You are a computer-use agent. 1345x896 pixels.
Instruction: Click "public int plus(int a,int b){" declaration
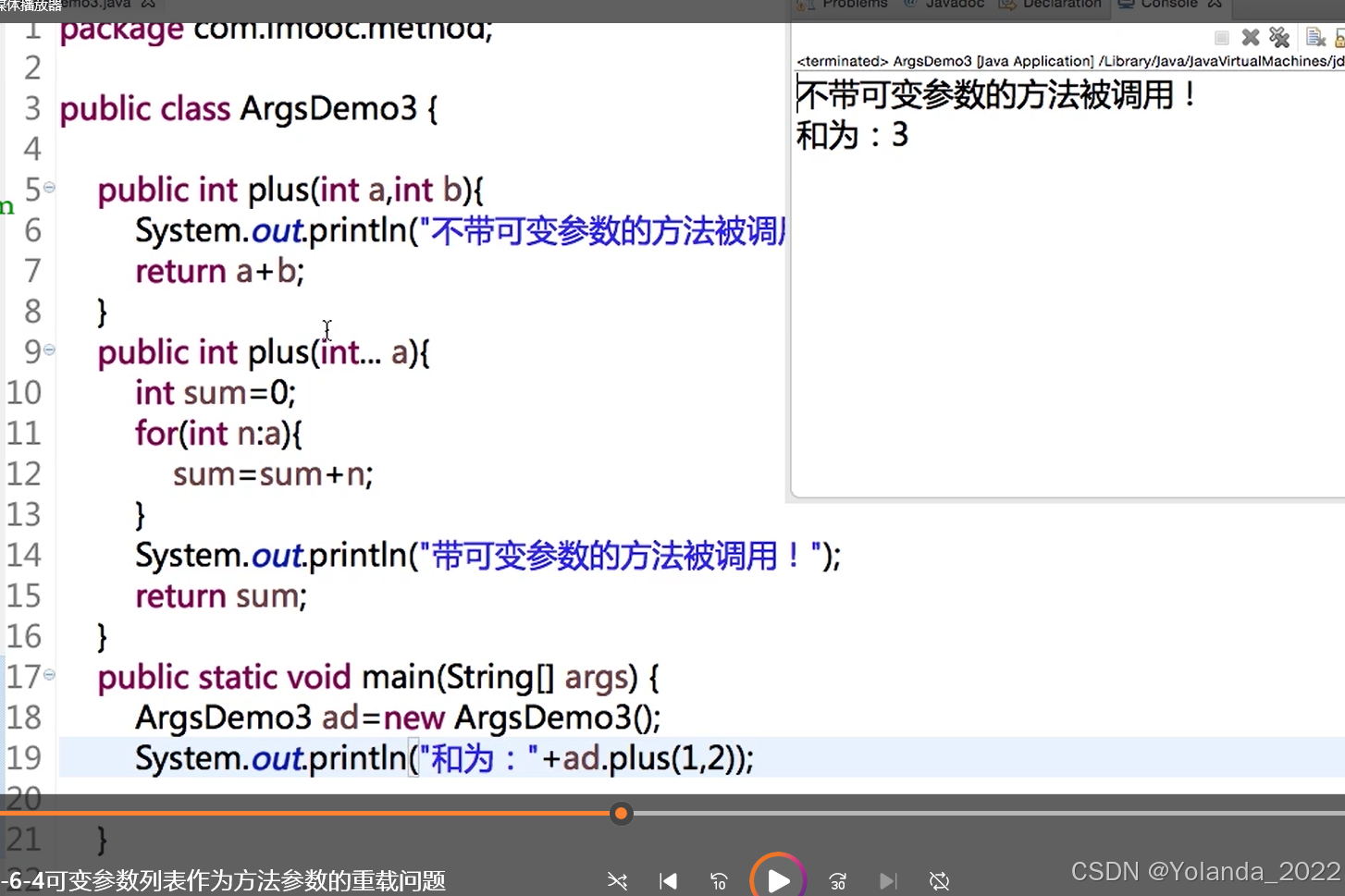[290, 190]
